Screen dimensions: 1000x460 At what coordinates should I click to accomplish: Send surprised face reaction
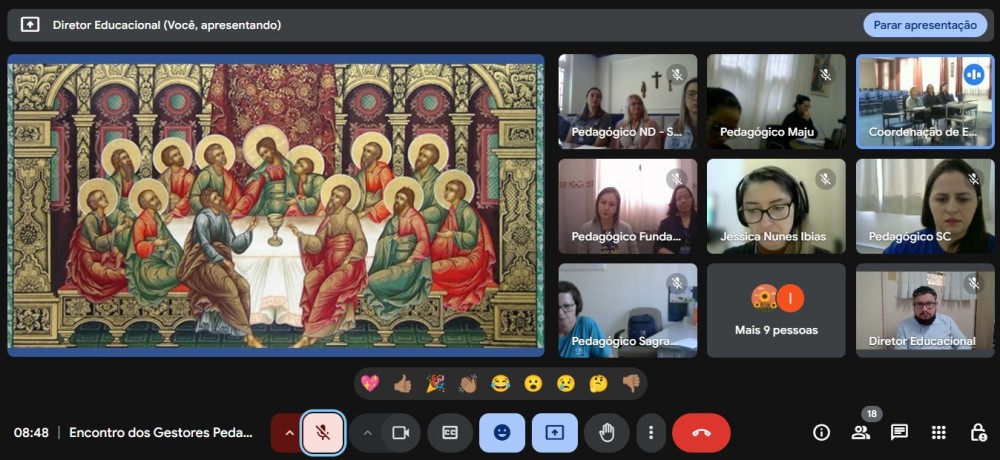[x=533, y=383]
